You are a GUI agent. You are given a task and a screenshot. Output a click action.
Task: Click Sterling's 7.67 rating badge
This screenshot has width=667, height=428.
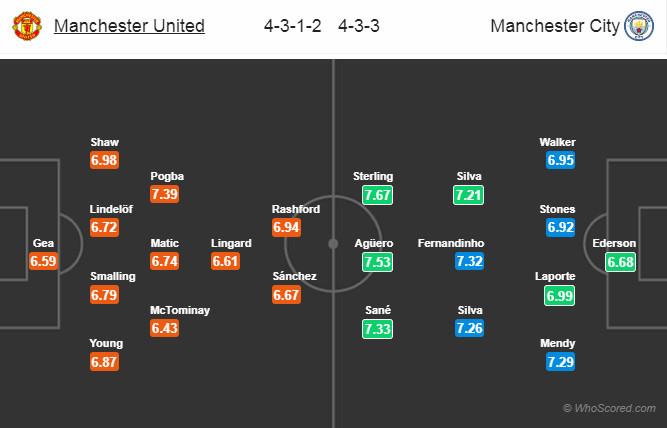(x=378, y=194)
